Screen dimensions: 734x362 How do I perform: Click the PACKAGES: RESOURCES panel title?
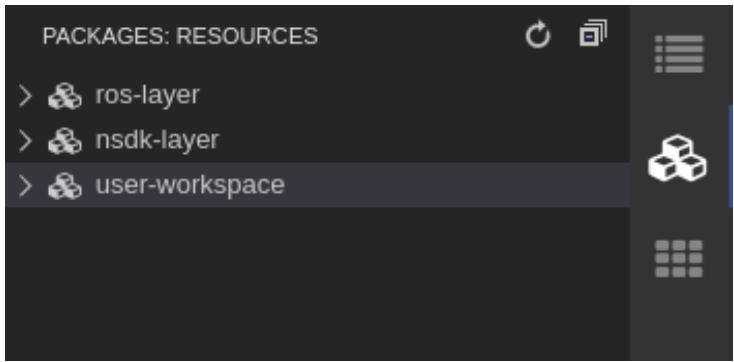180,36
